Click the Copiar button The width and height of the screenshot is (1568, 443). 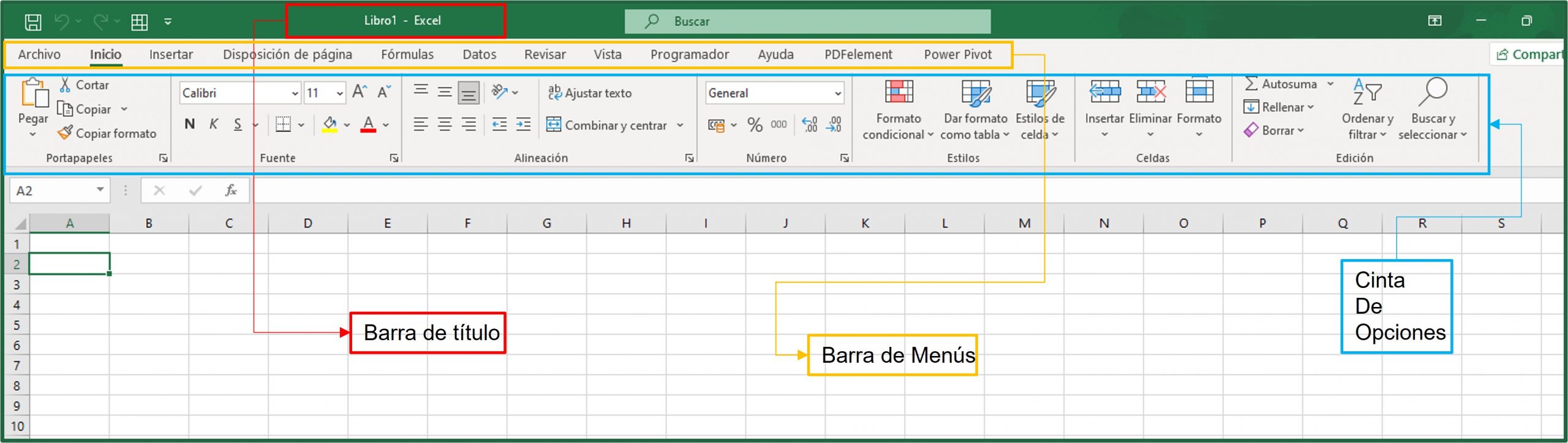click(x=85, y=109)
